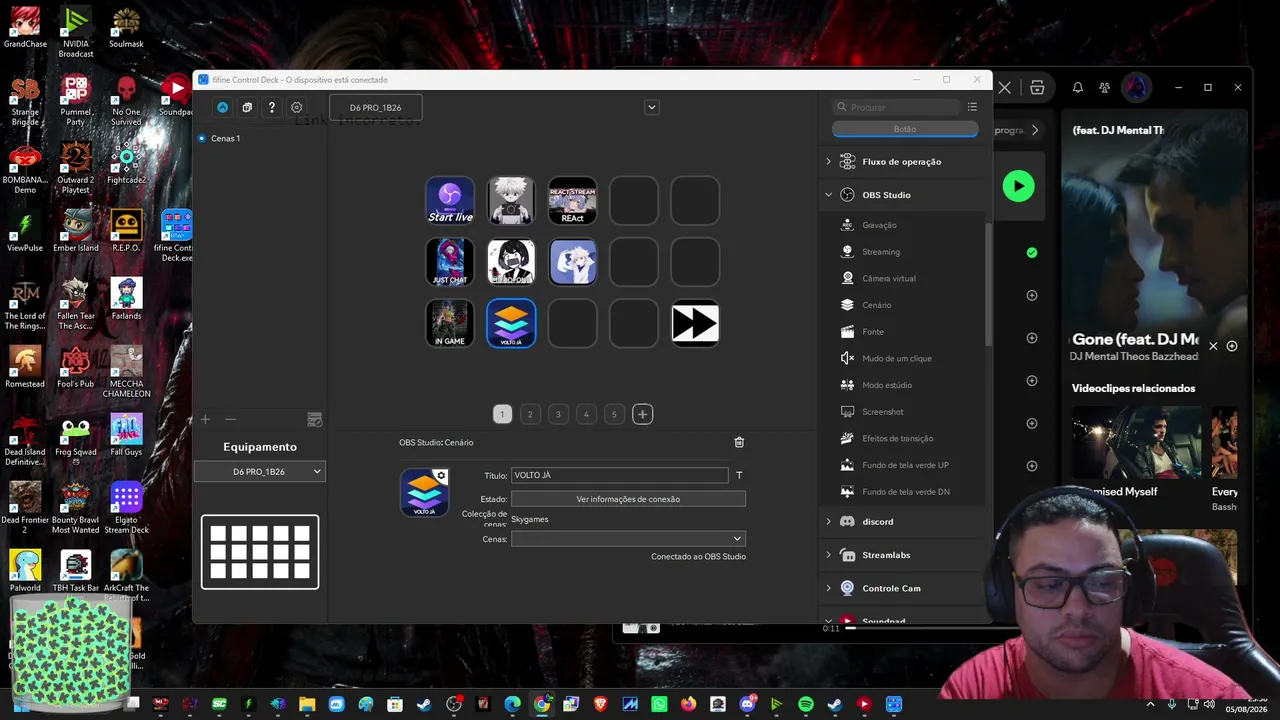Click the green play button in Spotify
The width and height of the screenshot is (1280, 720).
pos(1018,186)
